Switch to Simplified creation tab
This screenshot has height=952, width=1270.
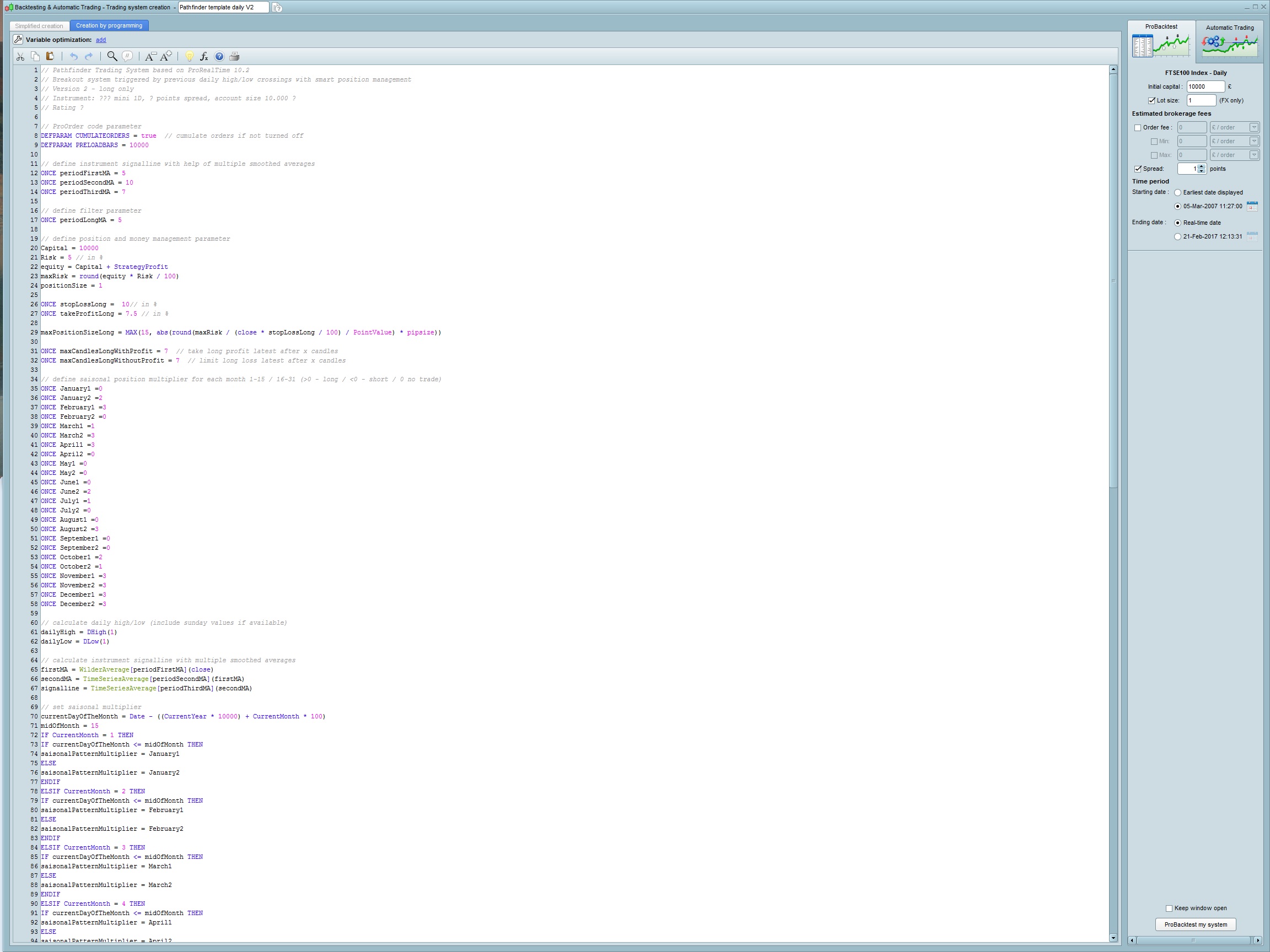tap(39, 26)
